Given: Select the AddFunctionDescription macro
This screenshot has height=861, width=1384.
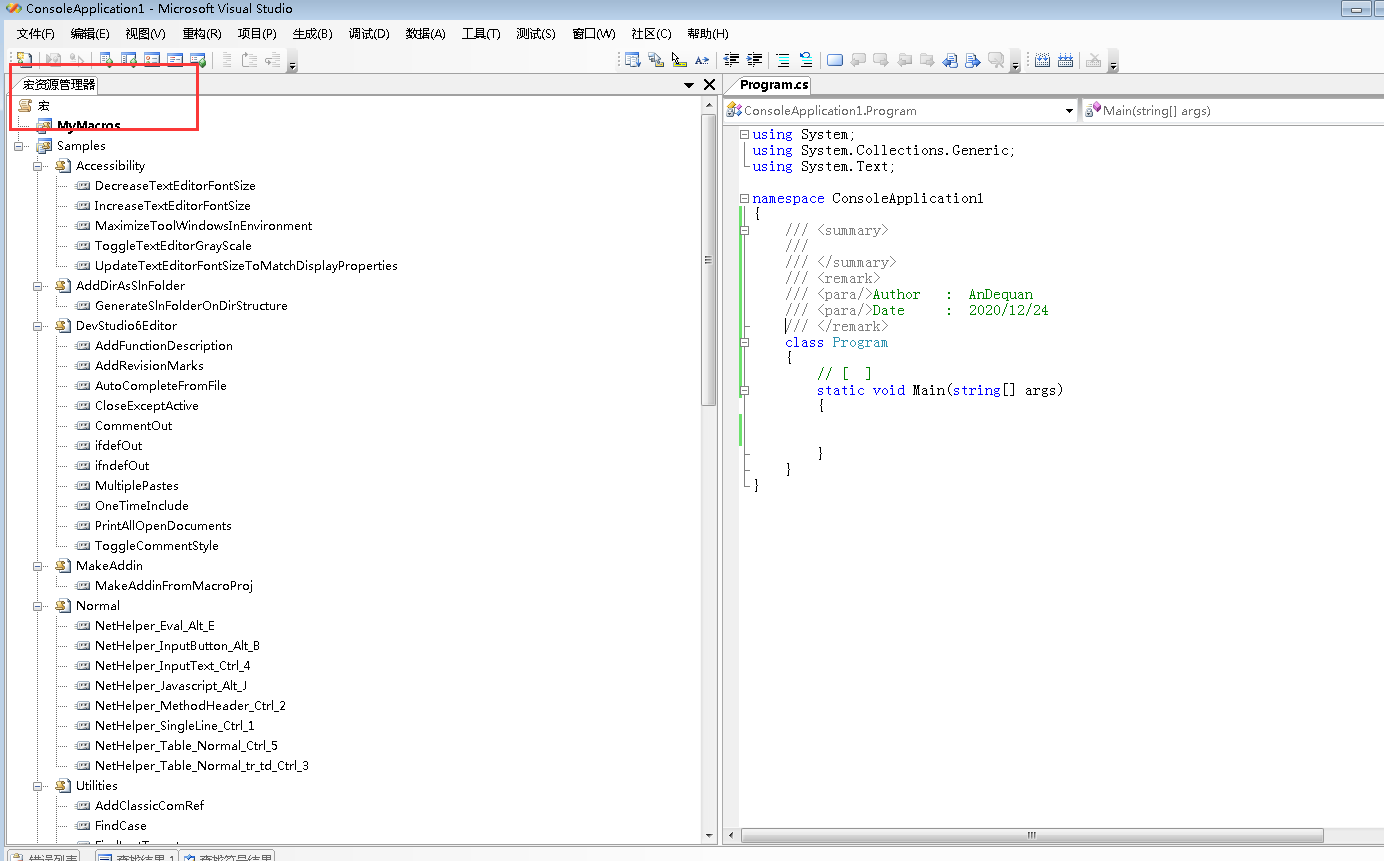Looking at the screenshot, I should pos(164,346).
